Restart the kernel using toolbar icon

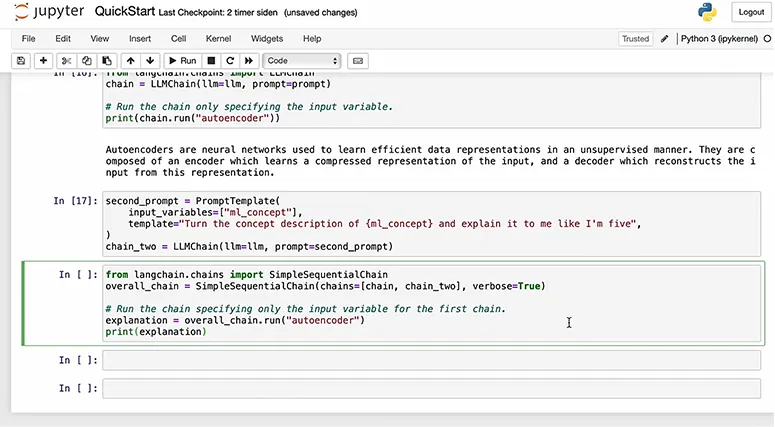coord(229,61)
